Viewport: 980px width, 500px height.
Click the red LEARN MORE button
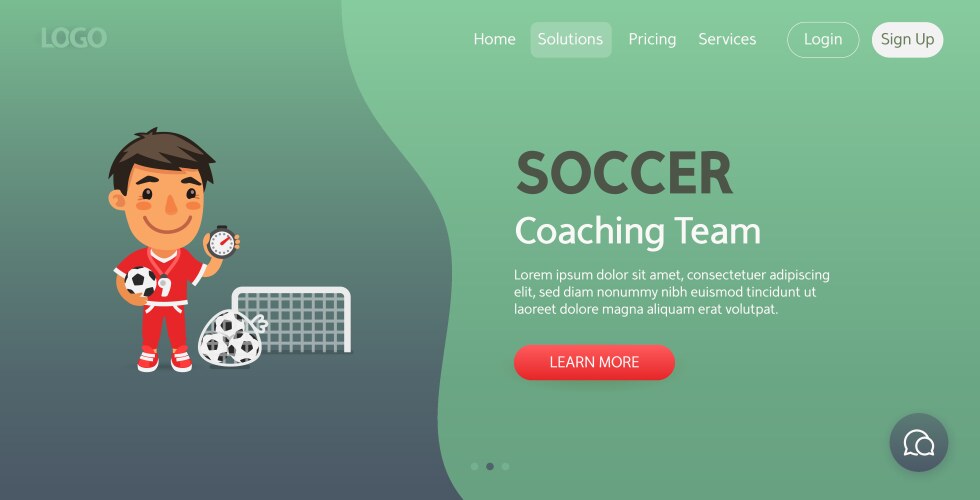594,362
